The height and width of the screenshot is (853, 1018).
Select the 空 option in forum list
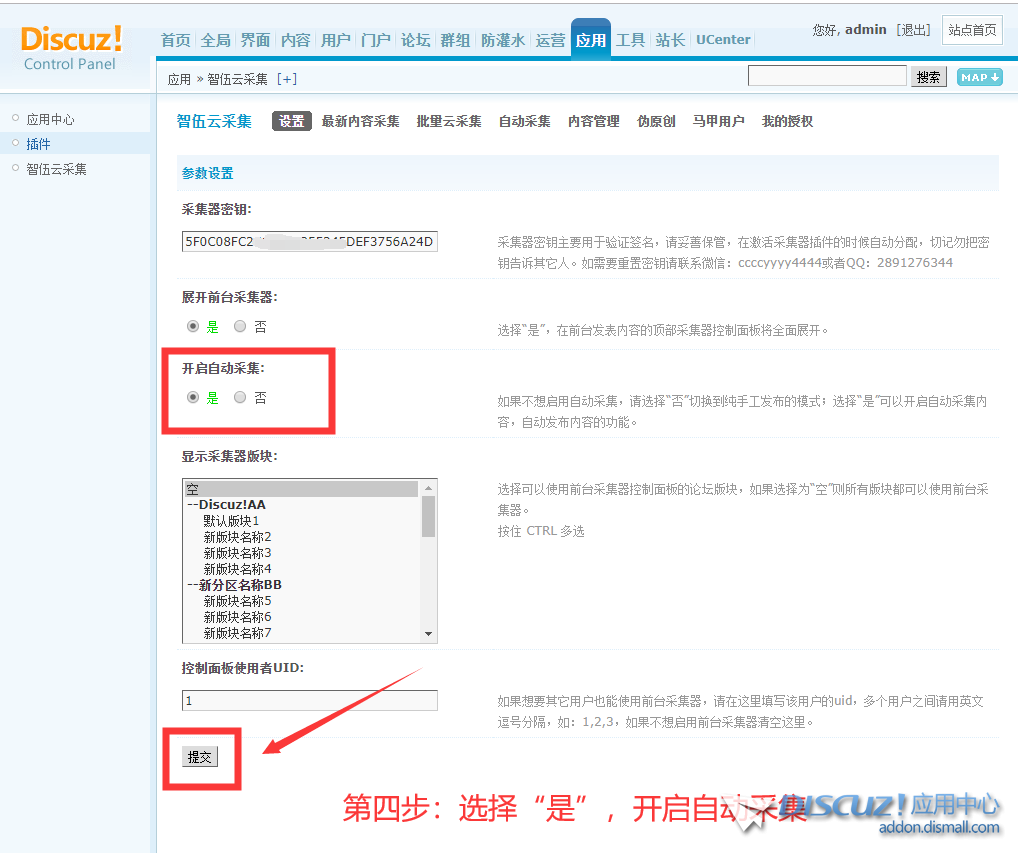tap(302, 489)
